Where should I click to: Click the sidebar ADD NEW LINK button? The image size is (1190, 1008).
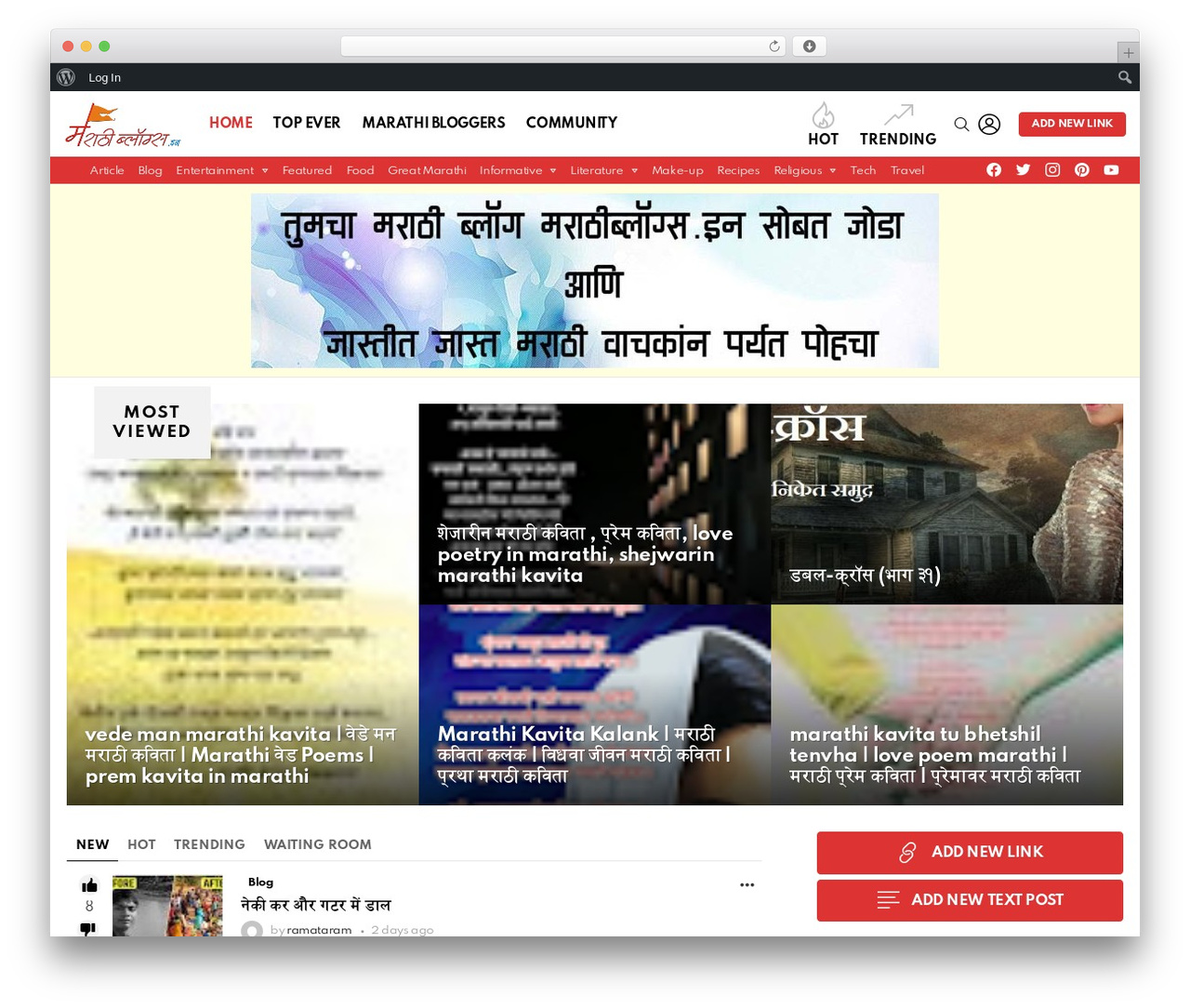click(970, 853)
